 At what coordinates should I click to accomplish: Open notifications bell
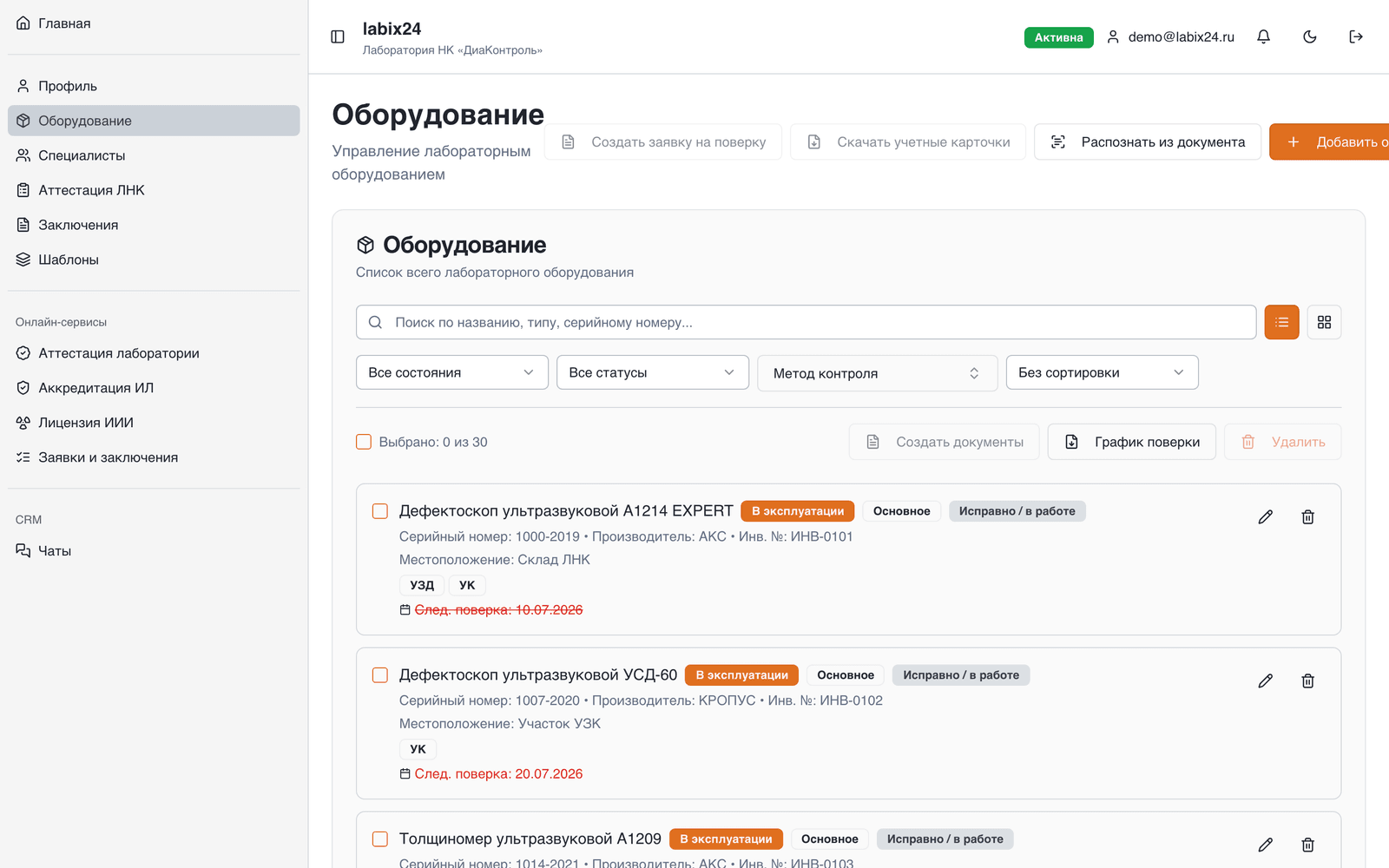1263,36
